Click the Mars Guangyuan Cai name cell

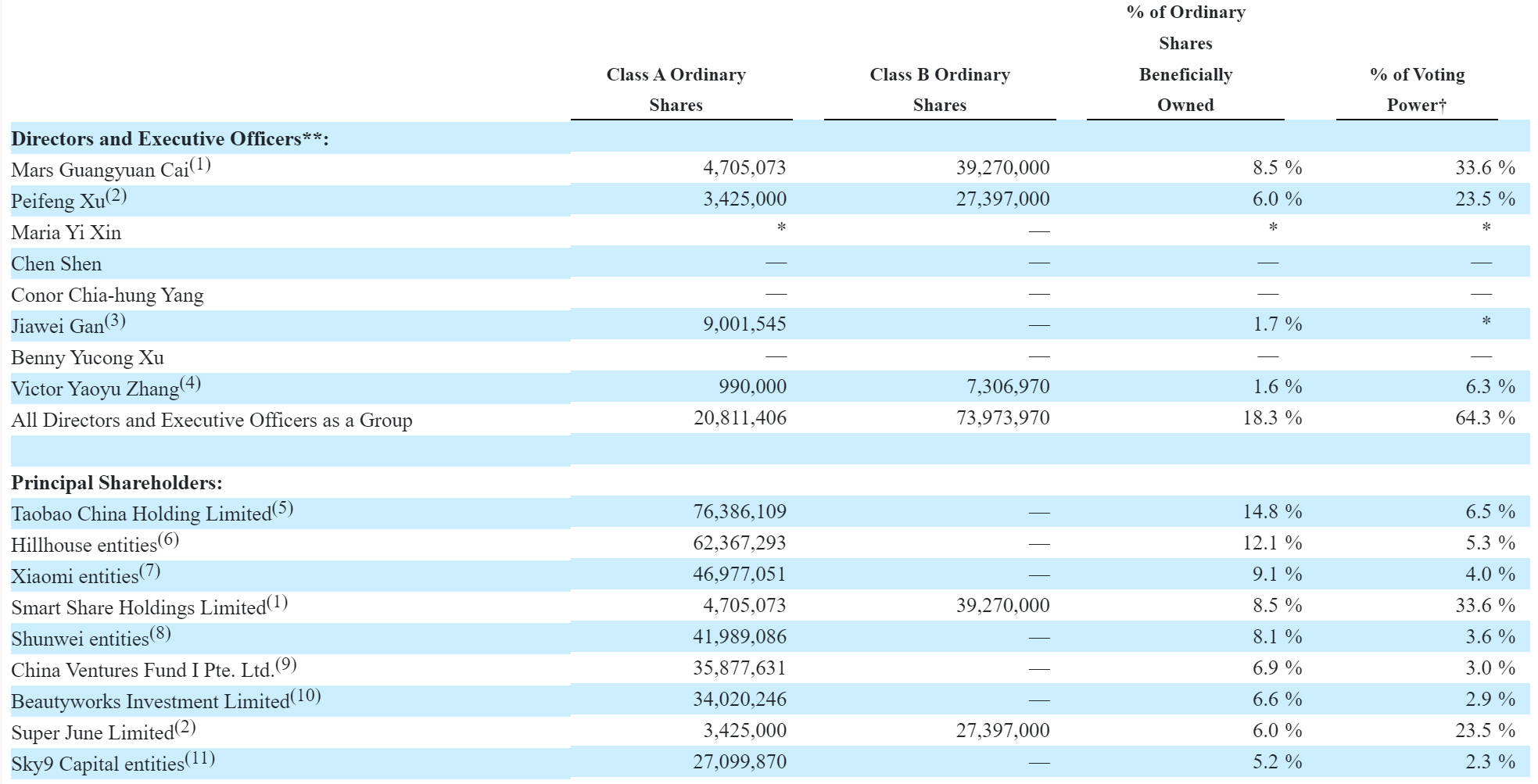click(111, 169)
